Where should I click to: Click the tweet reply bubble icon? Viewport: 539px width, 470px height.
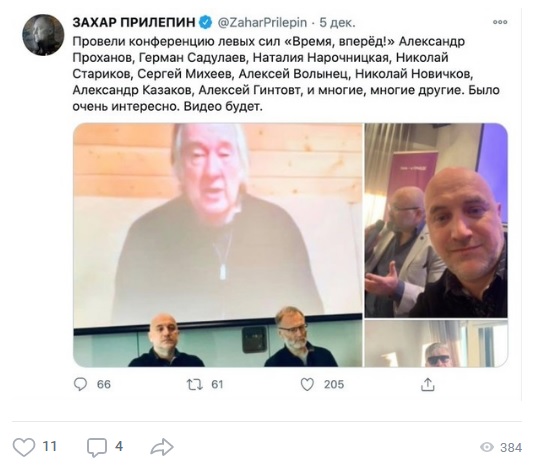pyautogui.click(x=80, y=384)
